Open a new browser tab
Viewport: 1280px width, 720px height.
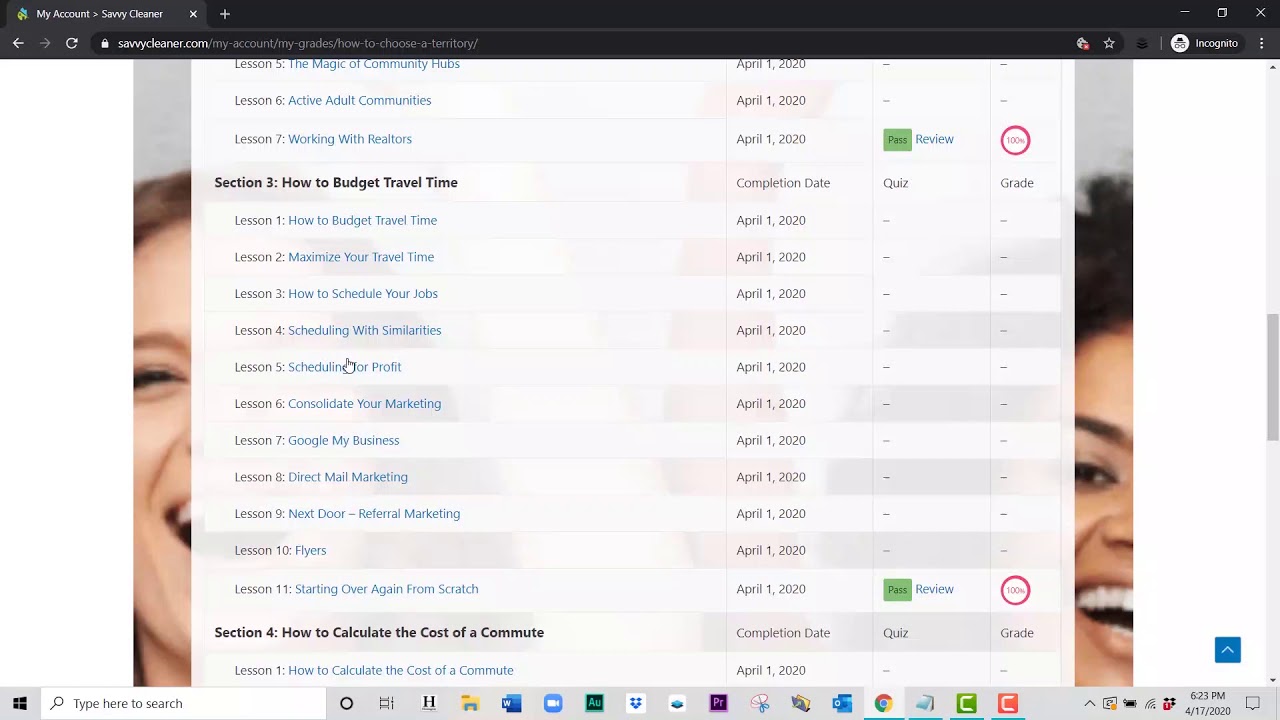225,14
